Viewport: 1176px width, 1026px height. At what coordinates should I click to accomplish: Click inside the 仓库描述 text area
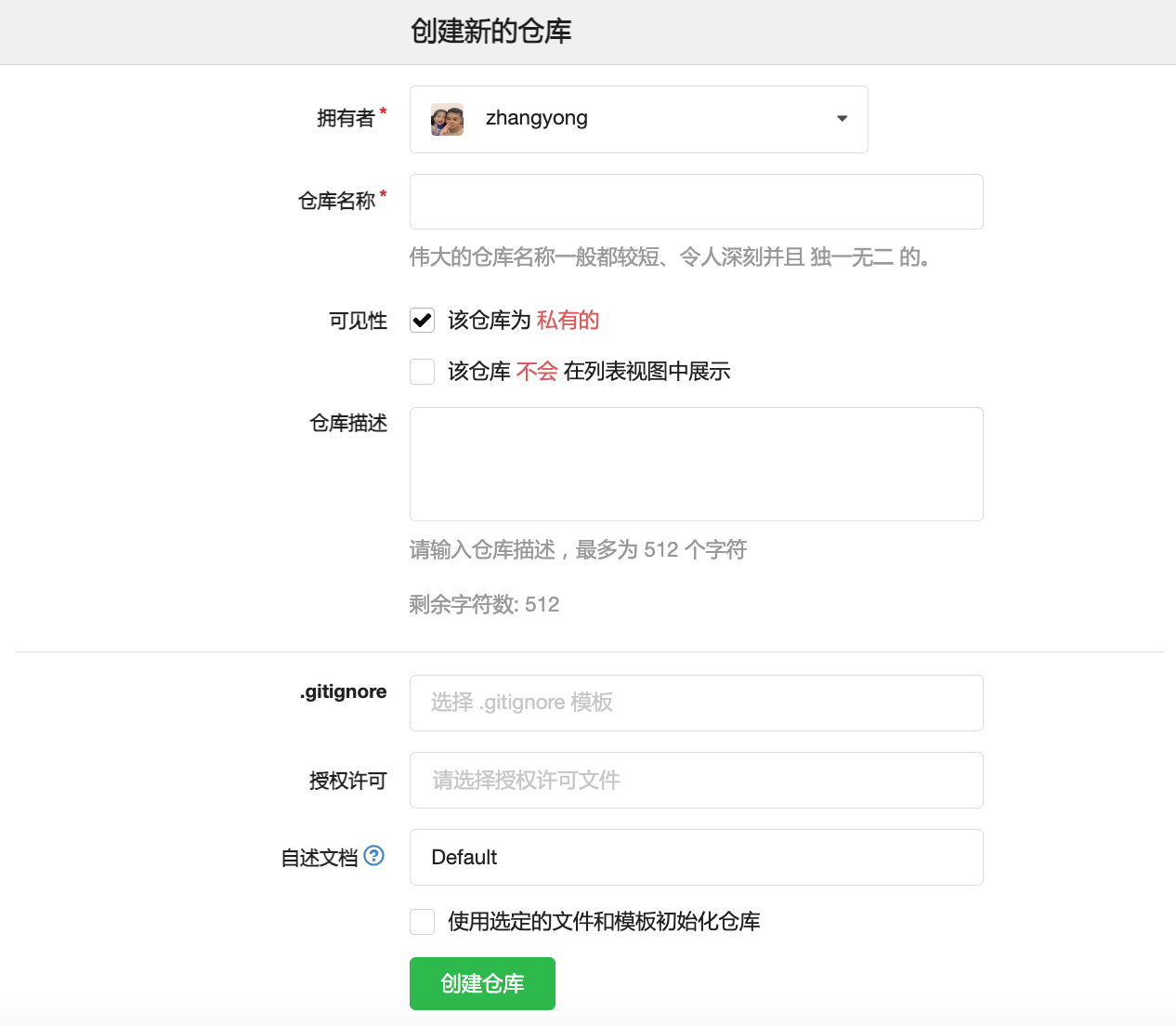(696, 464)
